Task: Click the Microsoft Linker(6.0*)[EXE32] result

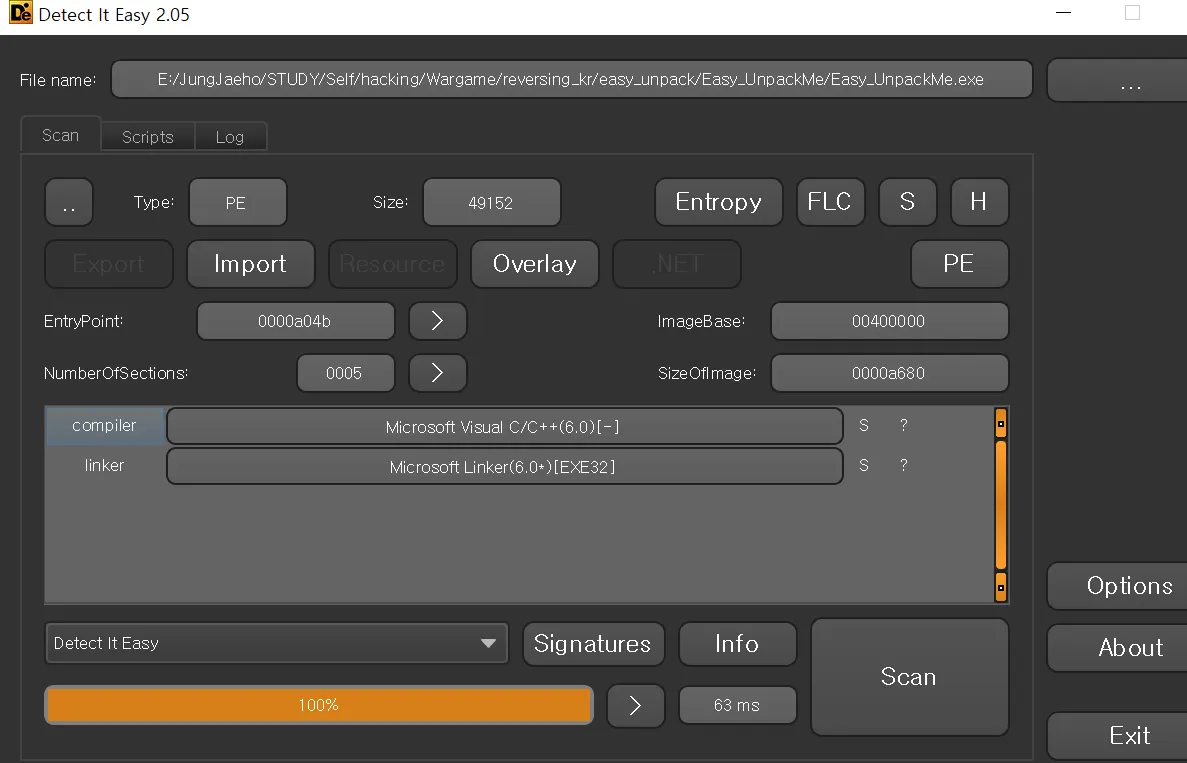Action: 504,467
